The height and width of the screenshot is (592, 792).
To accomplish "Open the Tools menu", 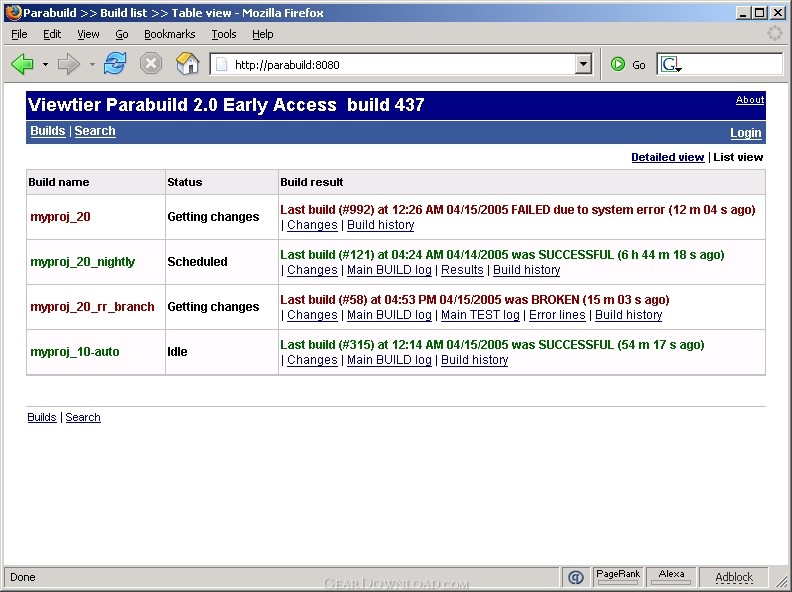I will click(x=224, y=34).
